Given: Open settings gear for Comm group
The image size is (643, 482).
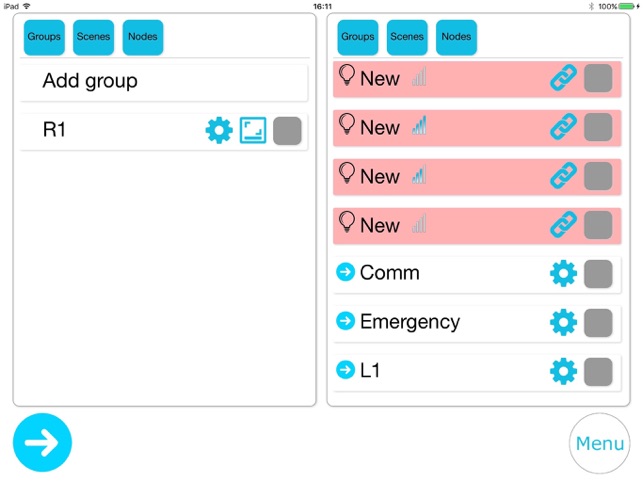Looking at the screenshot, I should click(564, 273).
